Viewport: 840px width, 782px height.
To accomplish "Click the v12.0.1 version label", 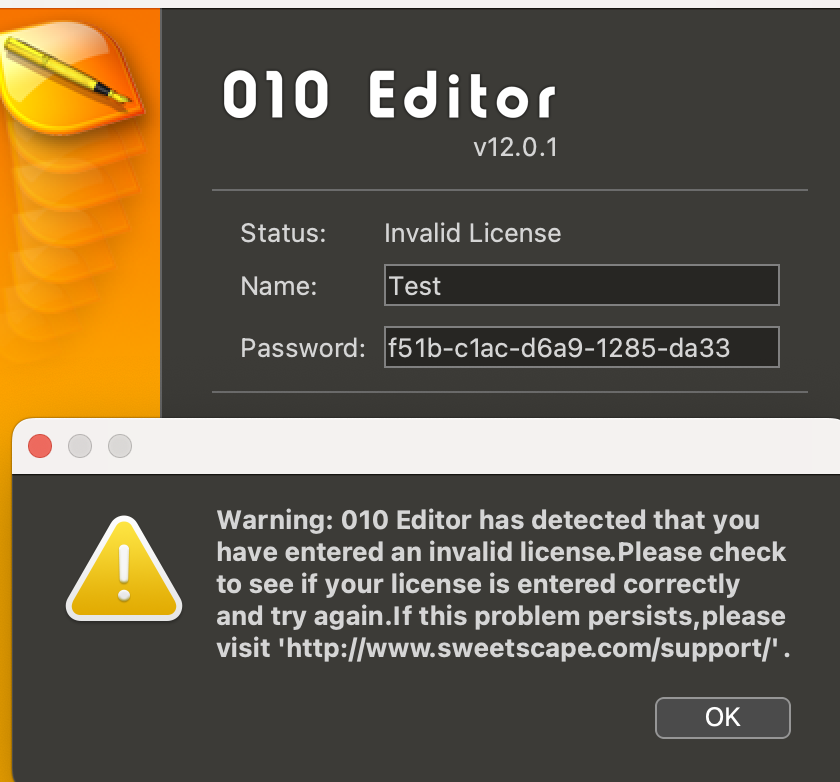I will click(x=515, y=148).
